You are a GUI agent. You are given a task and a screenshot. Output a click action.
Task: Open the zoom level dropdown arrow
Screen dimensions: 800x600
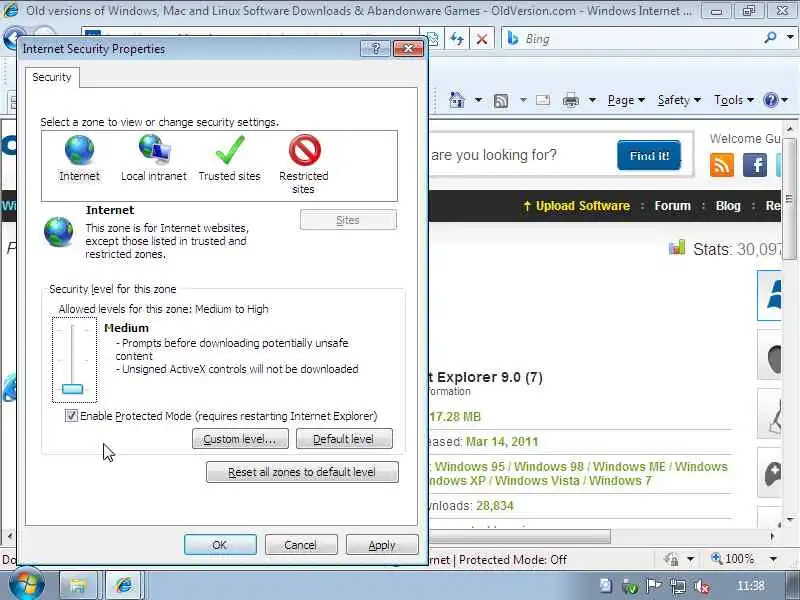point(773,559)
